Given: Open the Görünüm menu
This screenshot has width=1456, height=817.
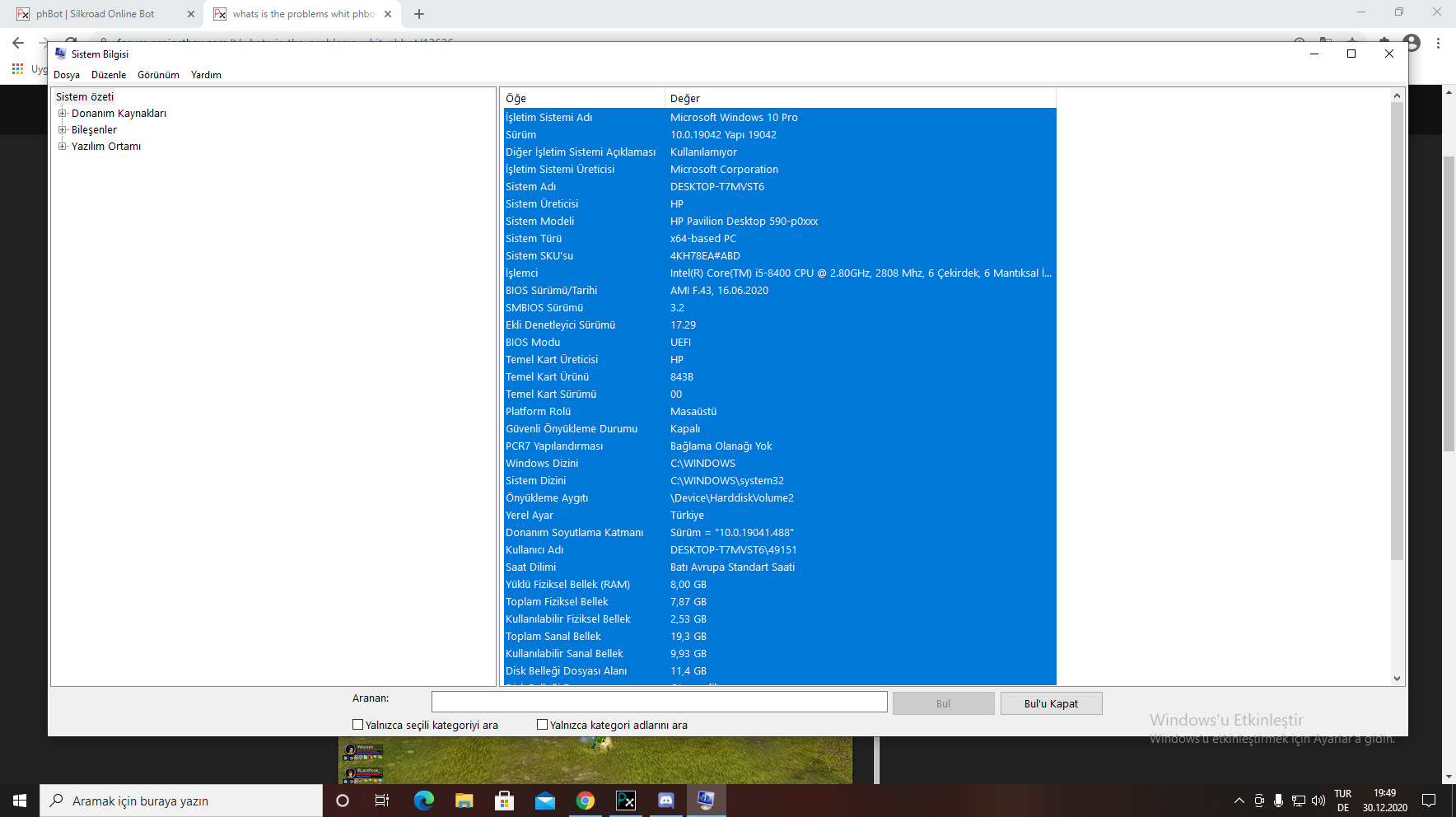Looking at the screenshot, I should (158, 75).
